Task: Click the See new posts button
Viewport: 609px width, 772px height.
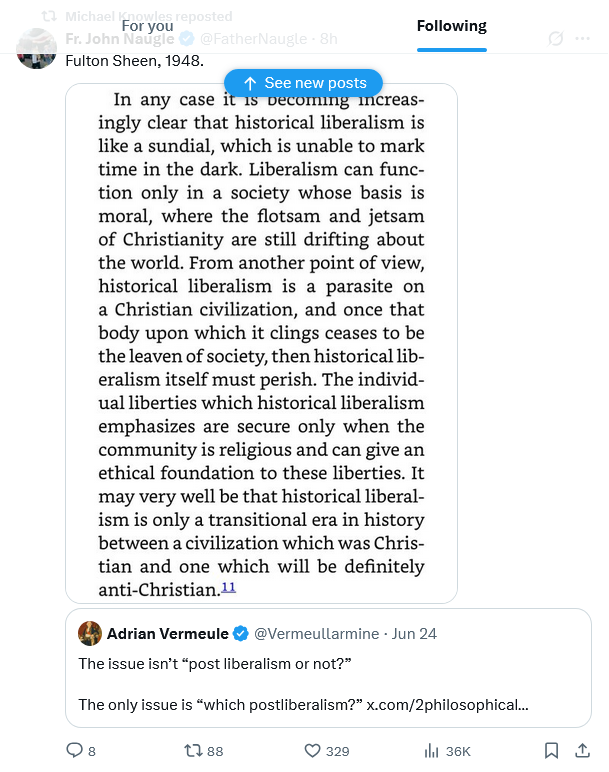Action: point(303,83)
